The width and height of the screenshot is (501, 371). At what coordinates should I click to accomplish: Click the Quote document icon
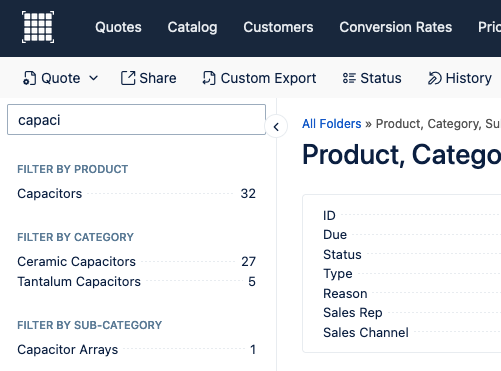[x=30, y=78]
